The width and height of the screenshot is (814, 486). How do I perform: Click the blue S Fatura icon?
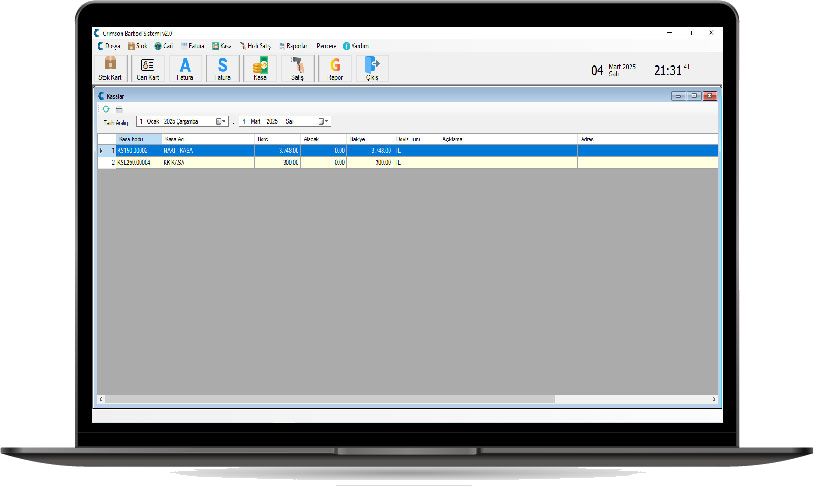pyautogui.click(x=223, y=67)
